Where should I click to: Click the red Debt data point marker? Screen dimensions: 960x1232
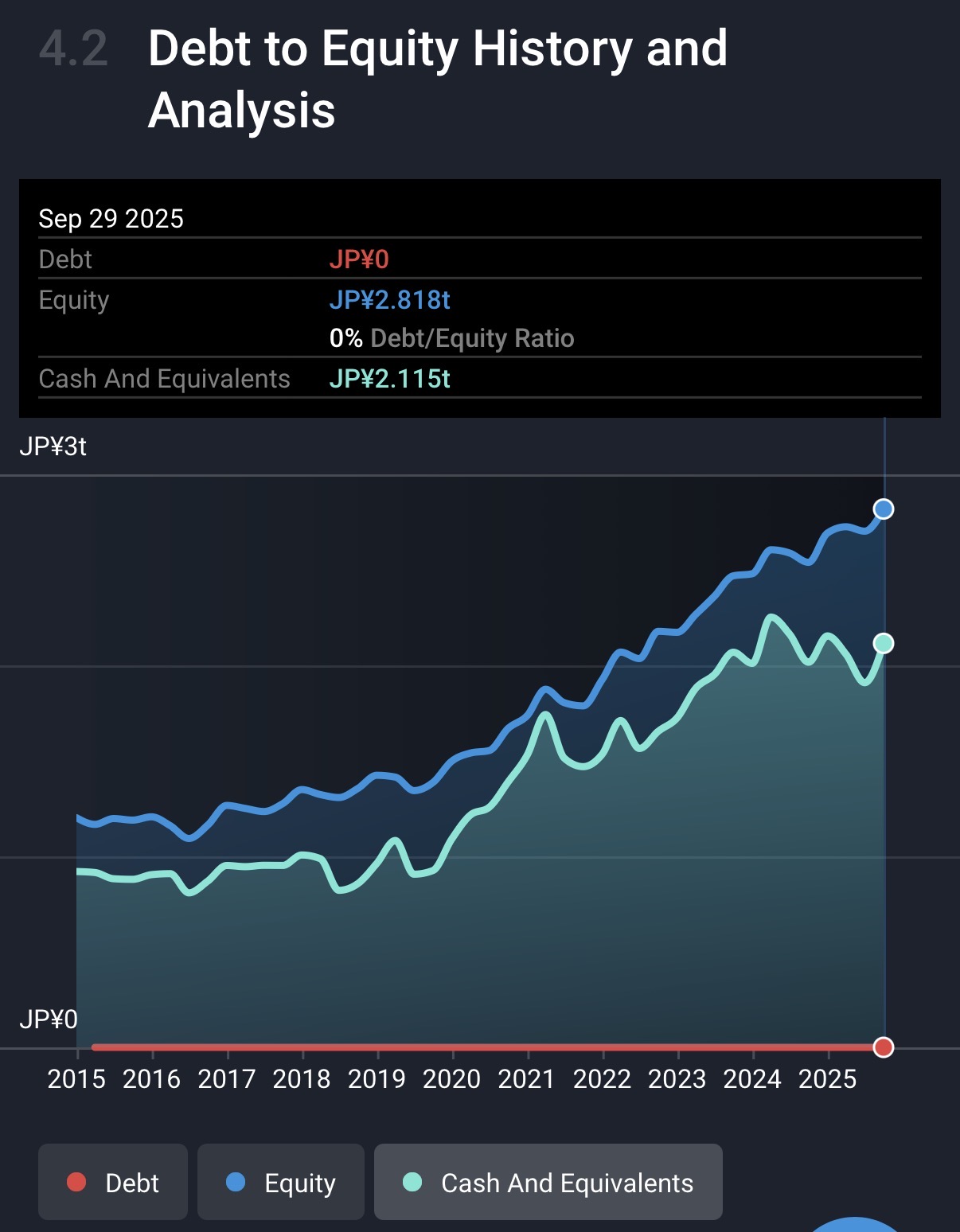[x=883, y=1047]
